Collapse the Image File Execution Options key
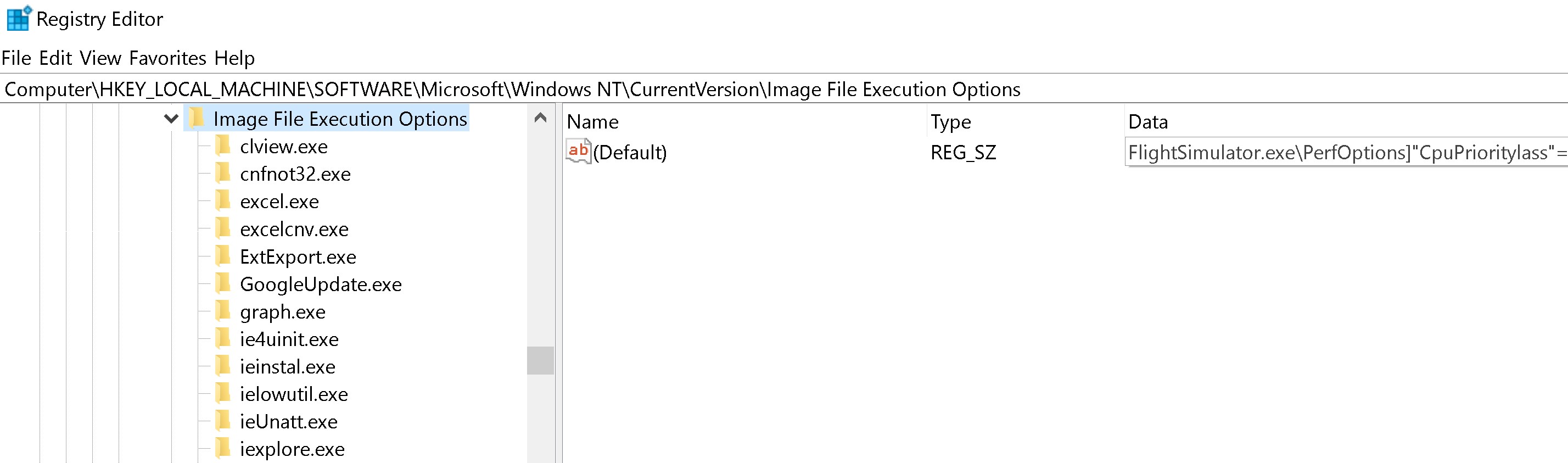The width and height of the screenshot is (1568, 463). 171,118
